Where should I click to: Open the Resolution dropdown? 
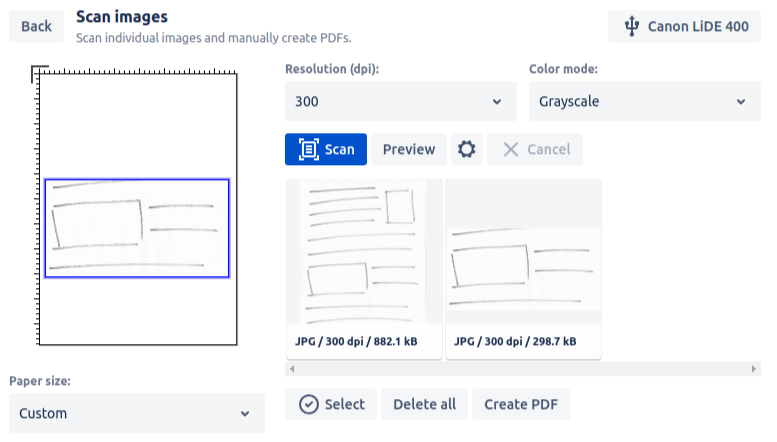[x=400, y=101]
